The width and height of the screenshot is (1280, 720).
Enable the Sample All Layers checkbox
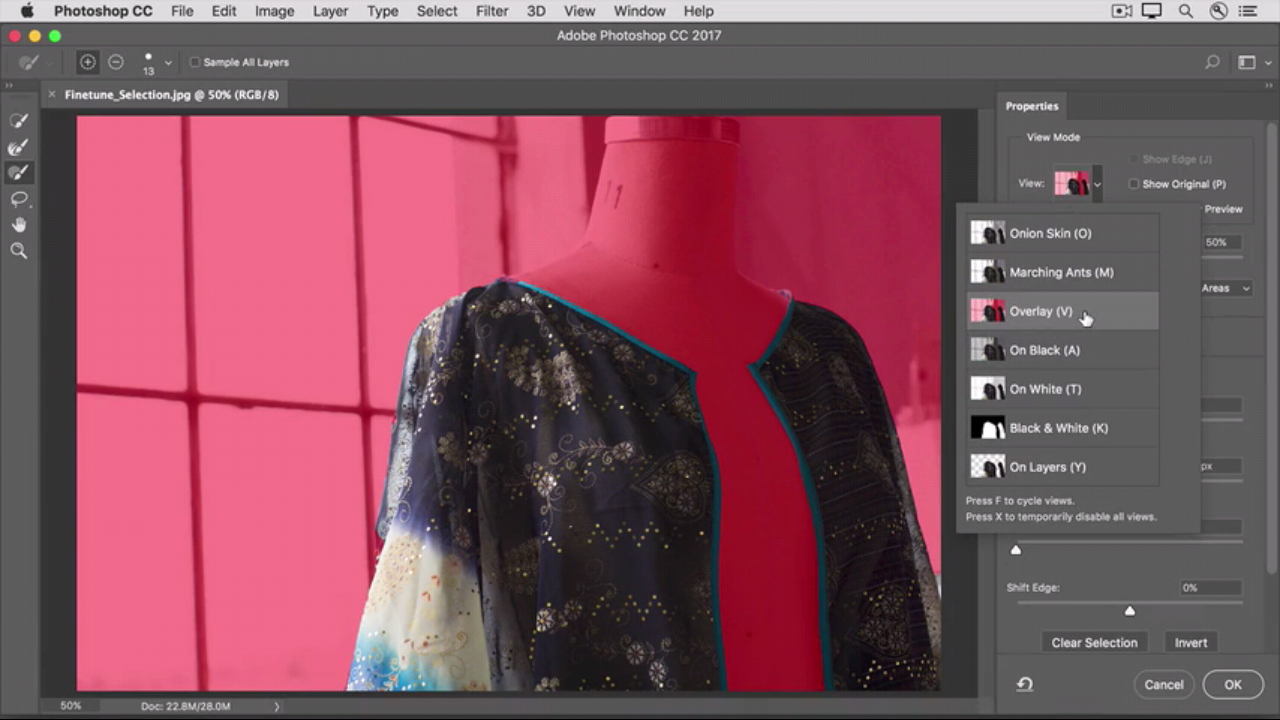tap(195, 62)
